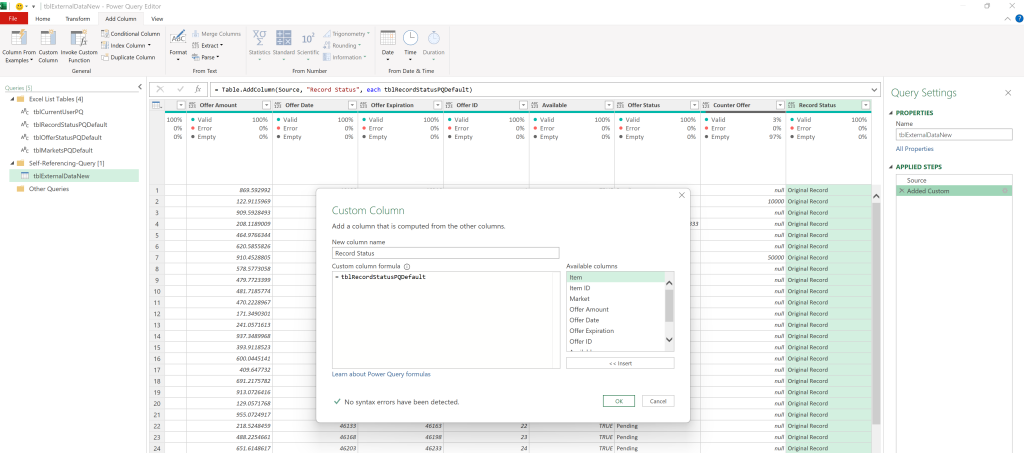Click table corner menu icon in grid

coord(157,105)
